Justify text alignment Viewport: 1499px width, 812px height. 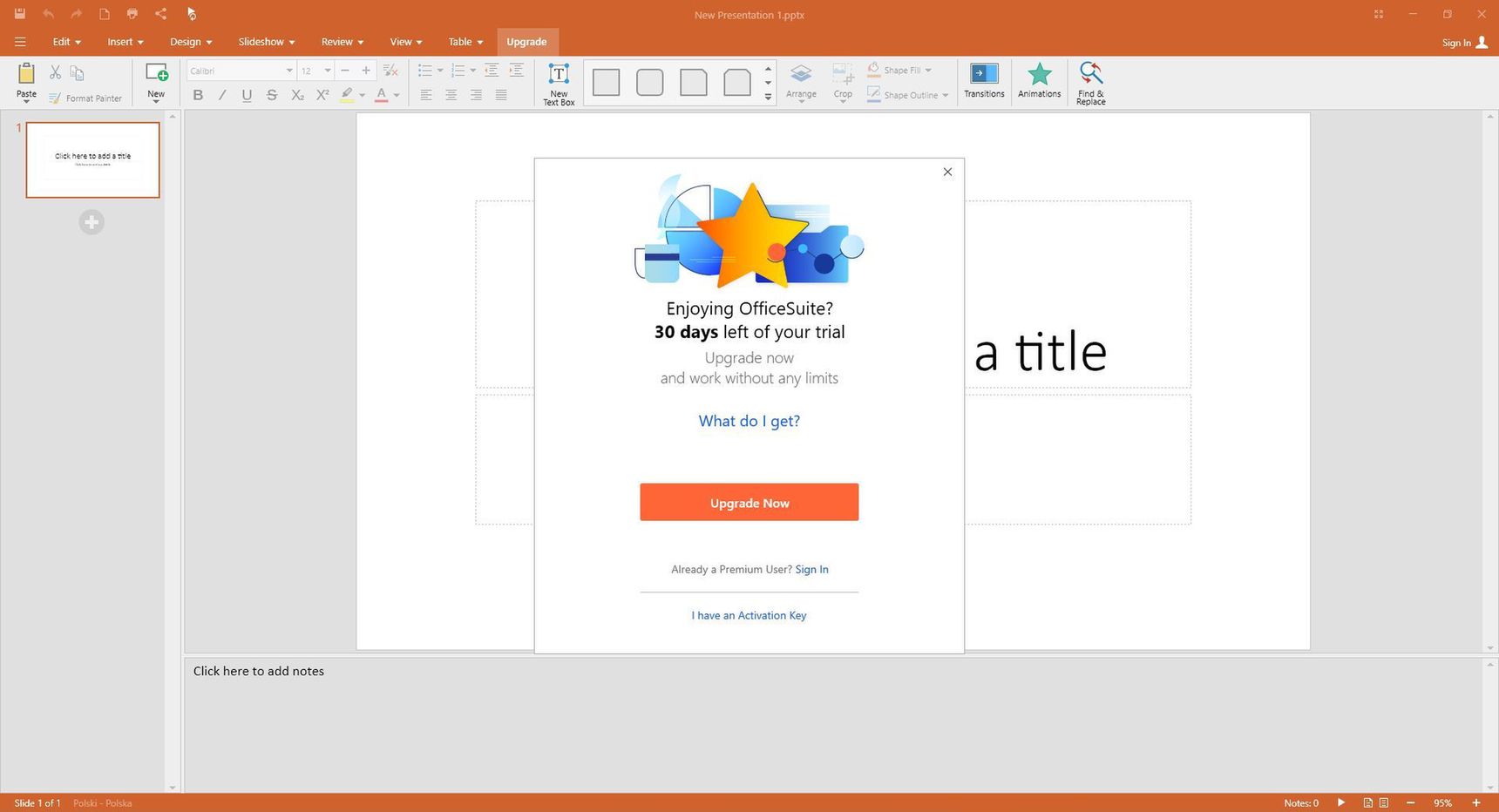point(501,95)
